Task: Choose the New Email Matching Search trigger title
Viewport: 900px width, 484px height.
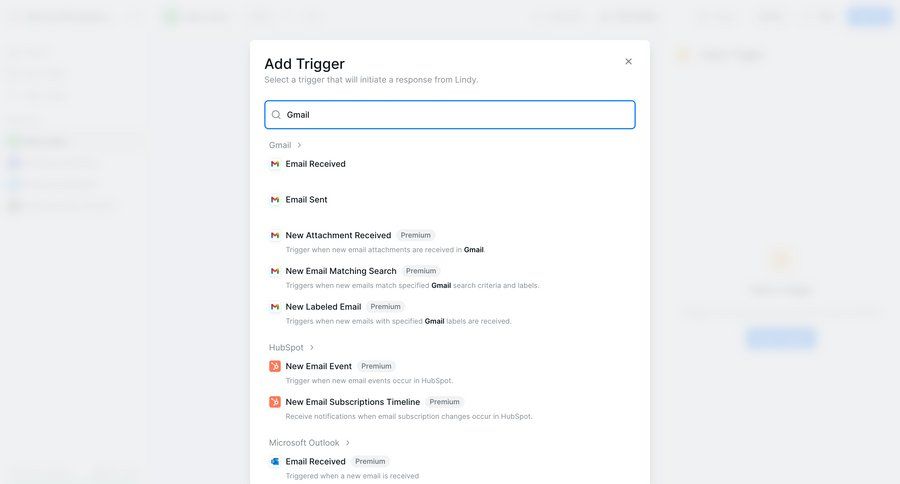Action: [341, 271]
